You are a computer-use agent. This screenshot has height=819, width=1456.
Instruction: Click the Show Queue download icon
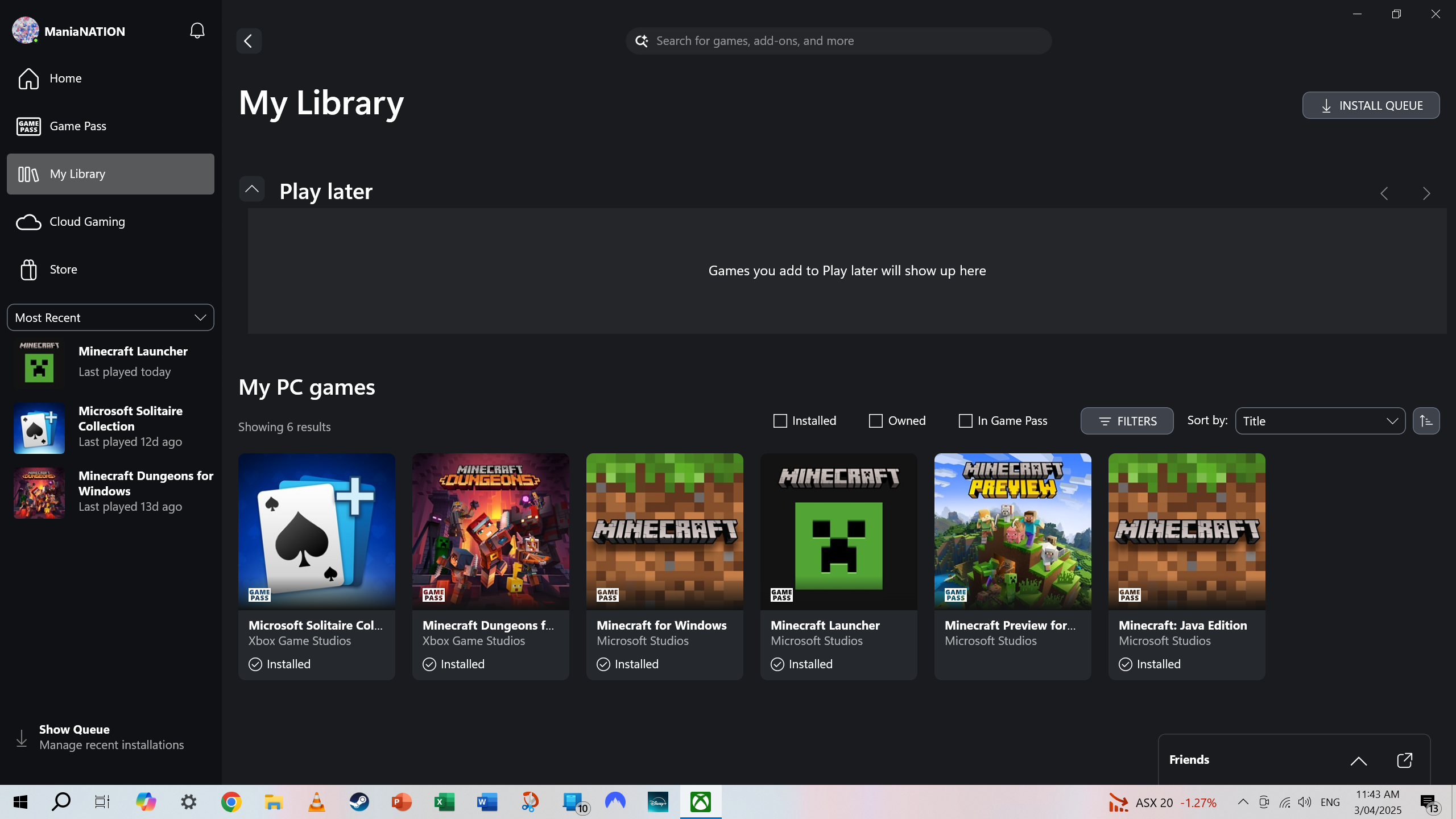click(x=22, y=738)
